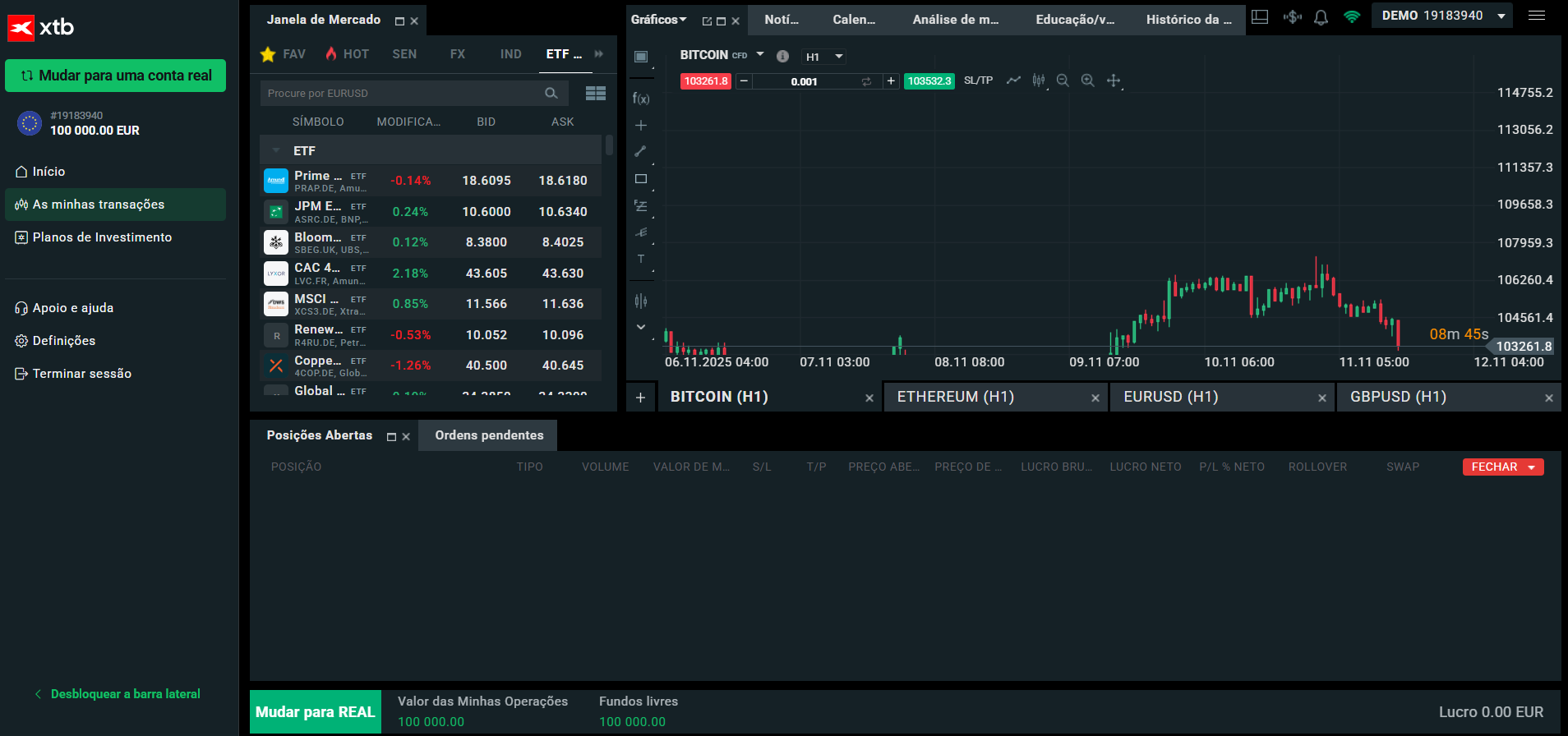Select the Fibonacci fan tool
The image size is (1568, 736).
(641, 232)
